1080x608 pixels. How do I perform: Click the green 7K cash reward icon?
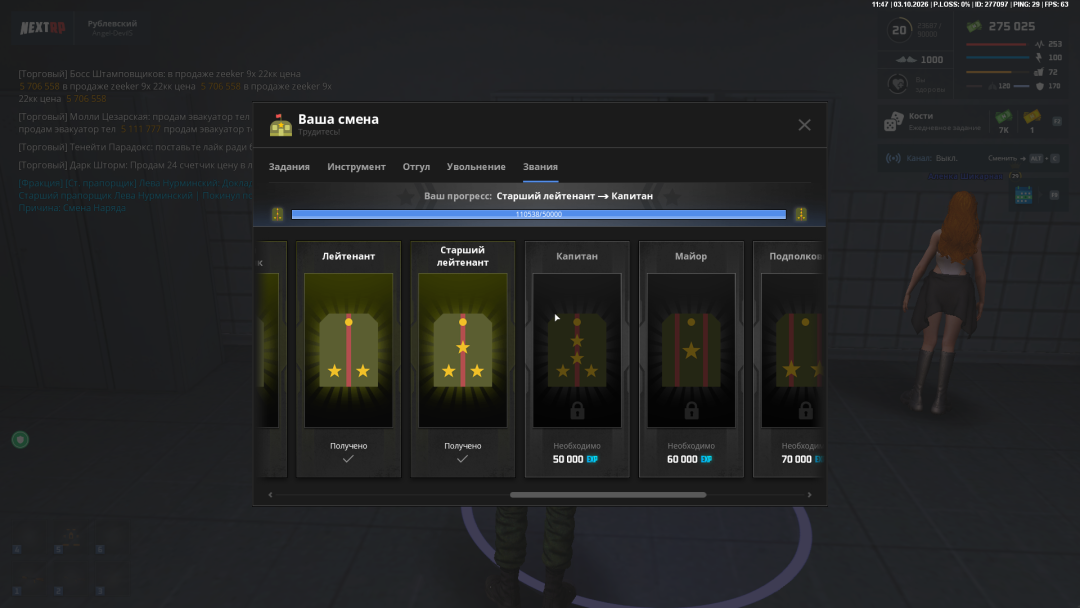(x=1004, y=117)
